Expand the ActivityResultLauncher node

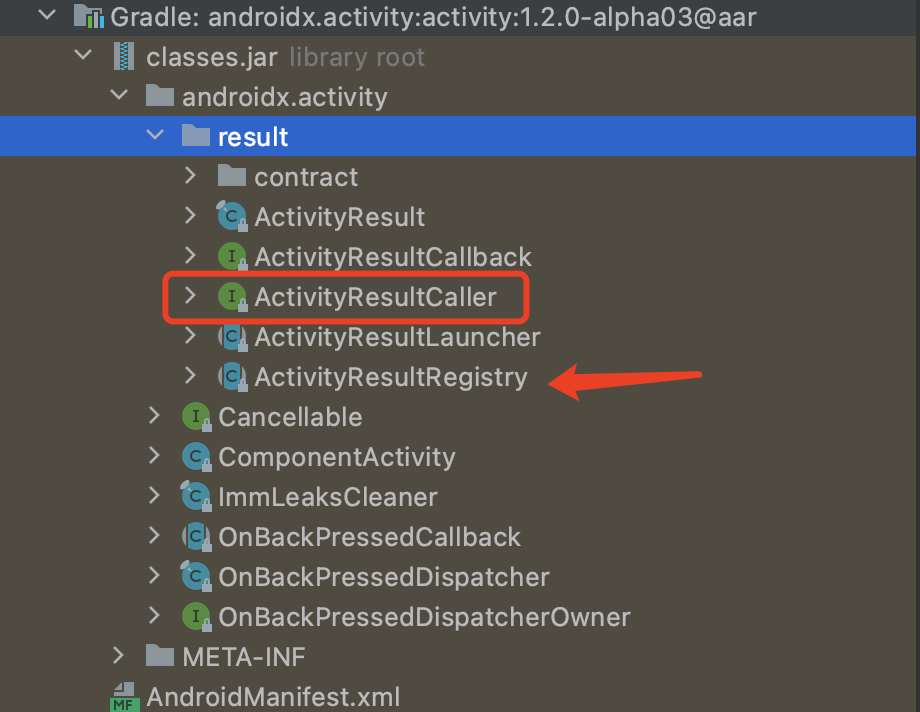[x=190, y=337]
